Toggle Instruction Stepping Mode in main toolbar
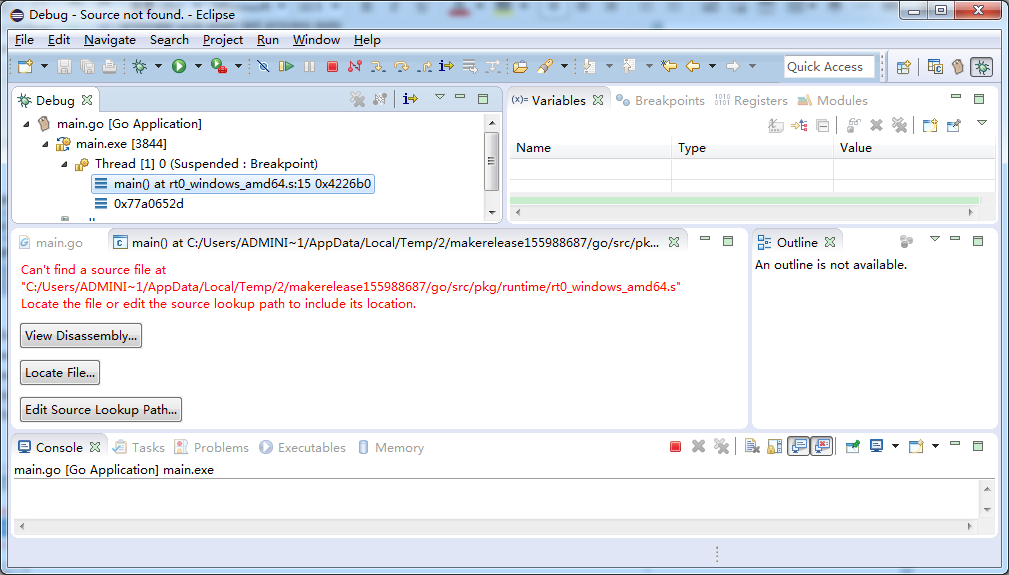The image size is (1009, 575). 447,66
